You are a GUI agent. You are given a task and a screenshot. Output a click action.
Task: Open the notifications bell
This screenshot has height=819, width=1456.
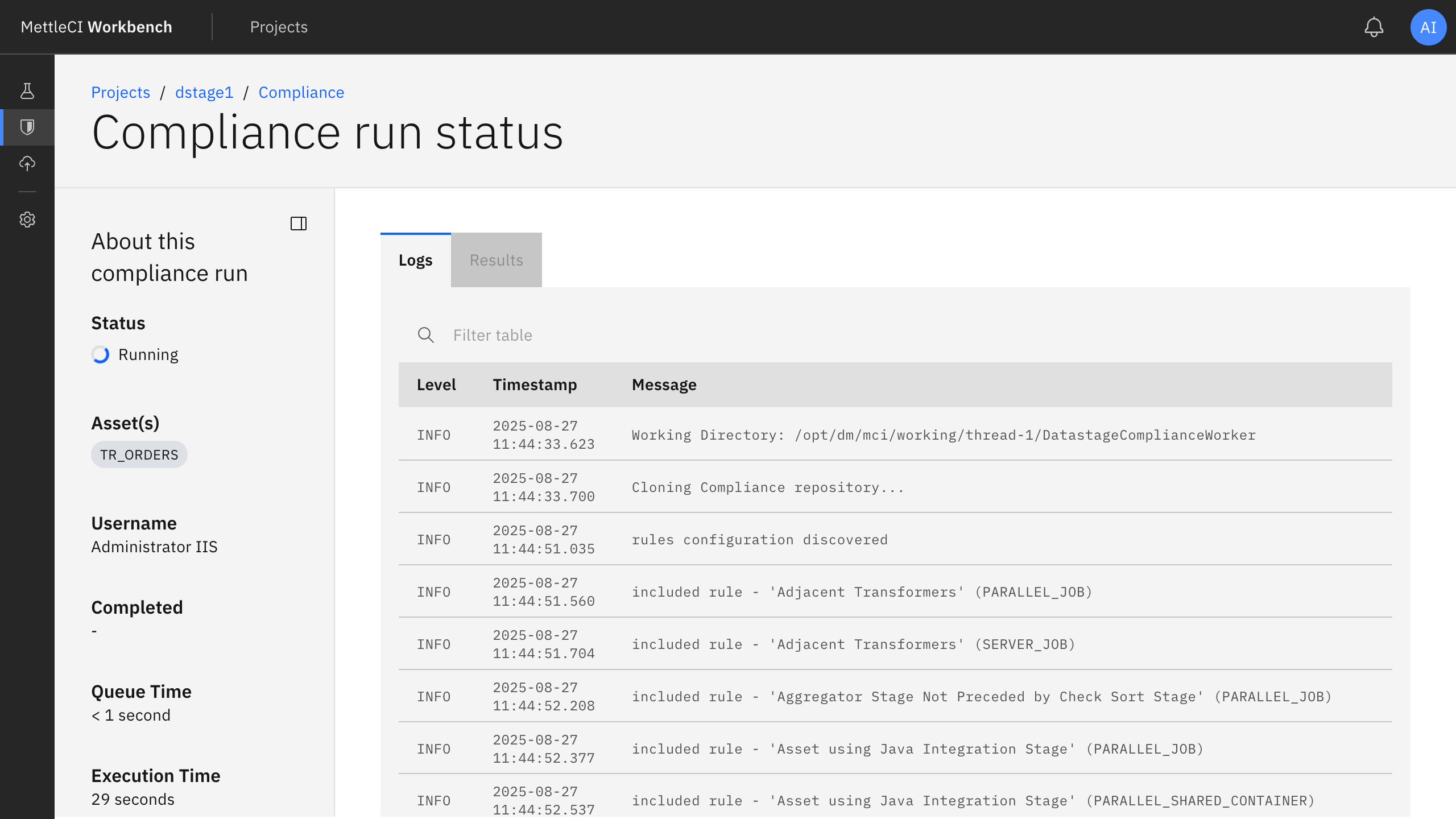(1374, 27)
